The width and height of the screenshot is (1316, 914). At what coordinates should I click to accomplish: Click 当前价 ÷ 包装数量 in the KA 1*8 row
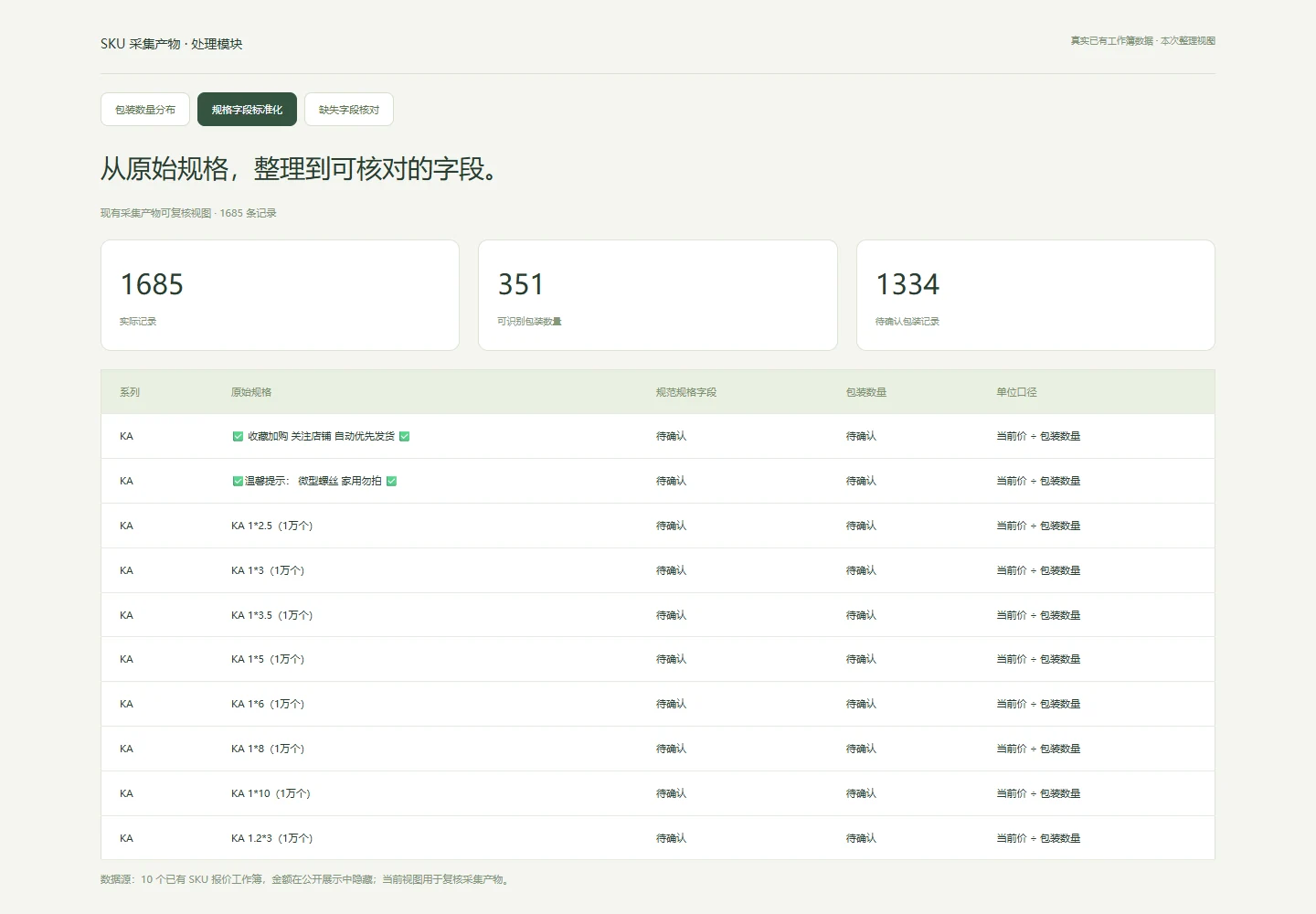tap(1038, 749)
